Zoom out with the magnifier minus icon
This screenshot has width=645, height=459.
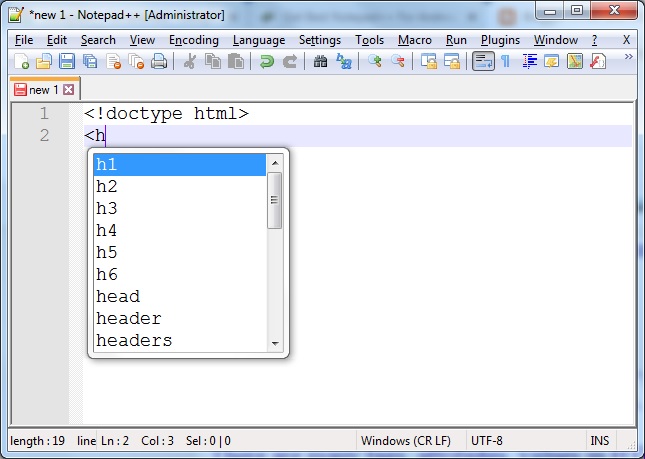pos(398,61)
